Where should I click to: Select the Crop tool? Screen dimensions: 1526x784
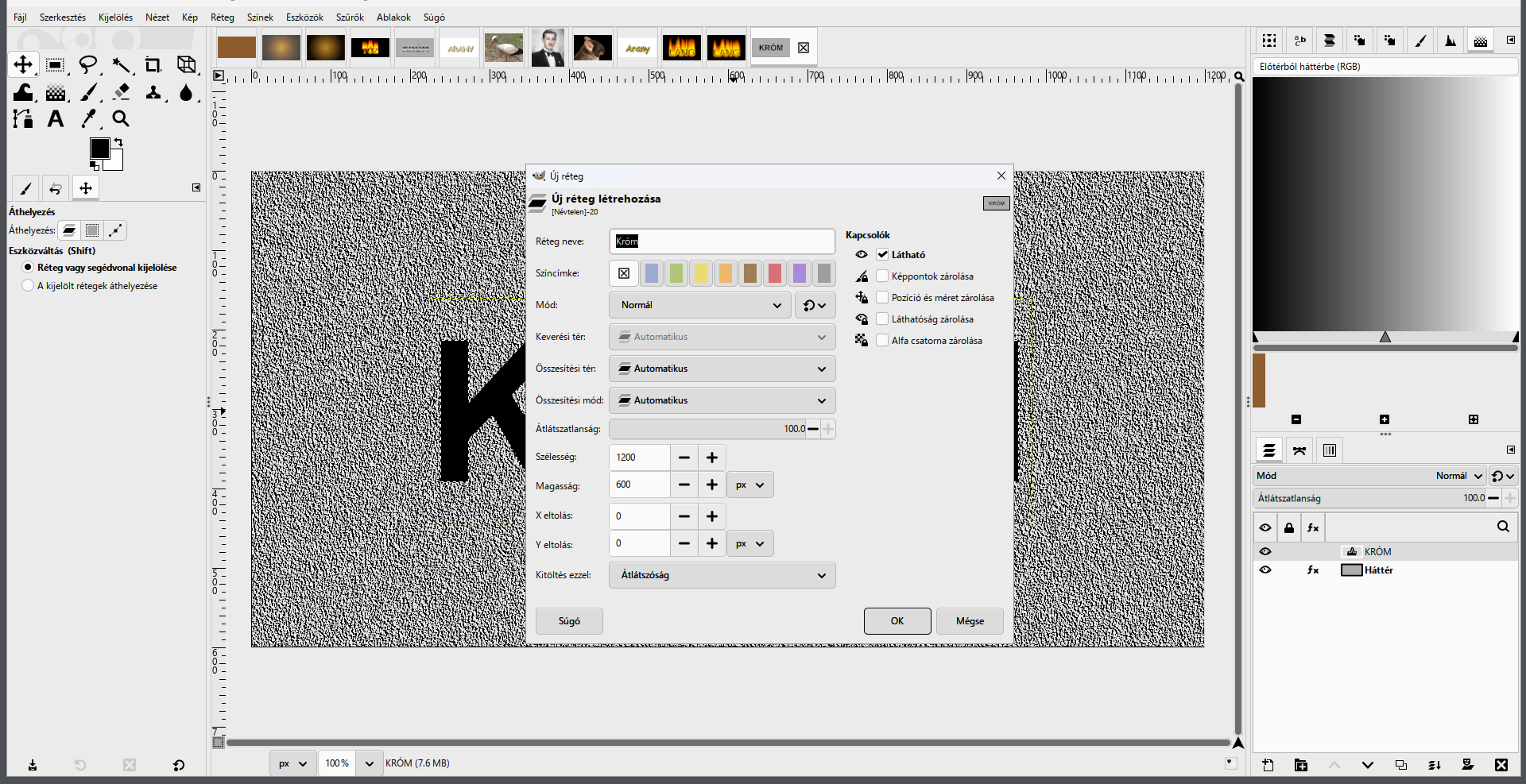click(153, 64)
